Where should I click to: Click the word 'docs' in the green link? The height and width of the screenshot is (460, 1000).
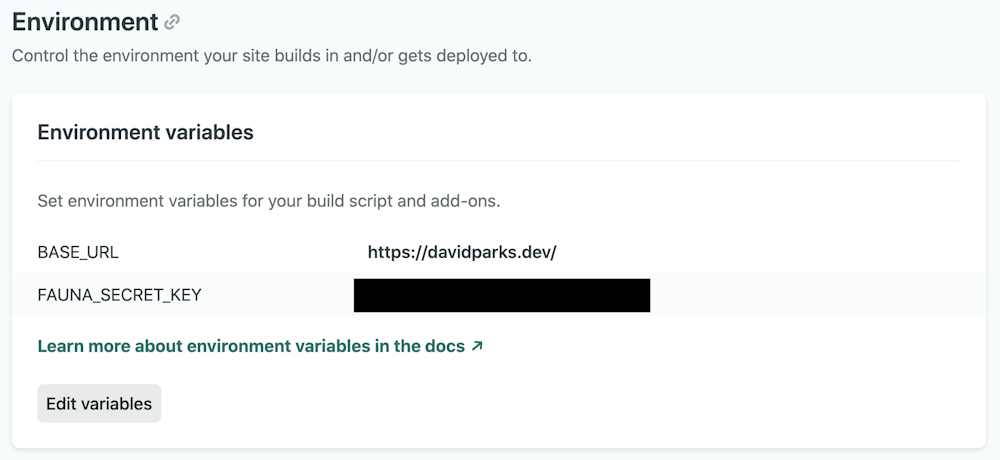click(445, 346)
